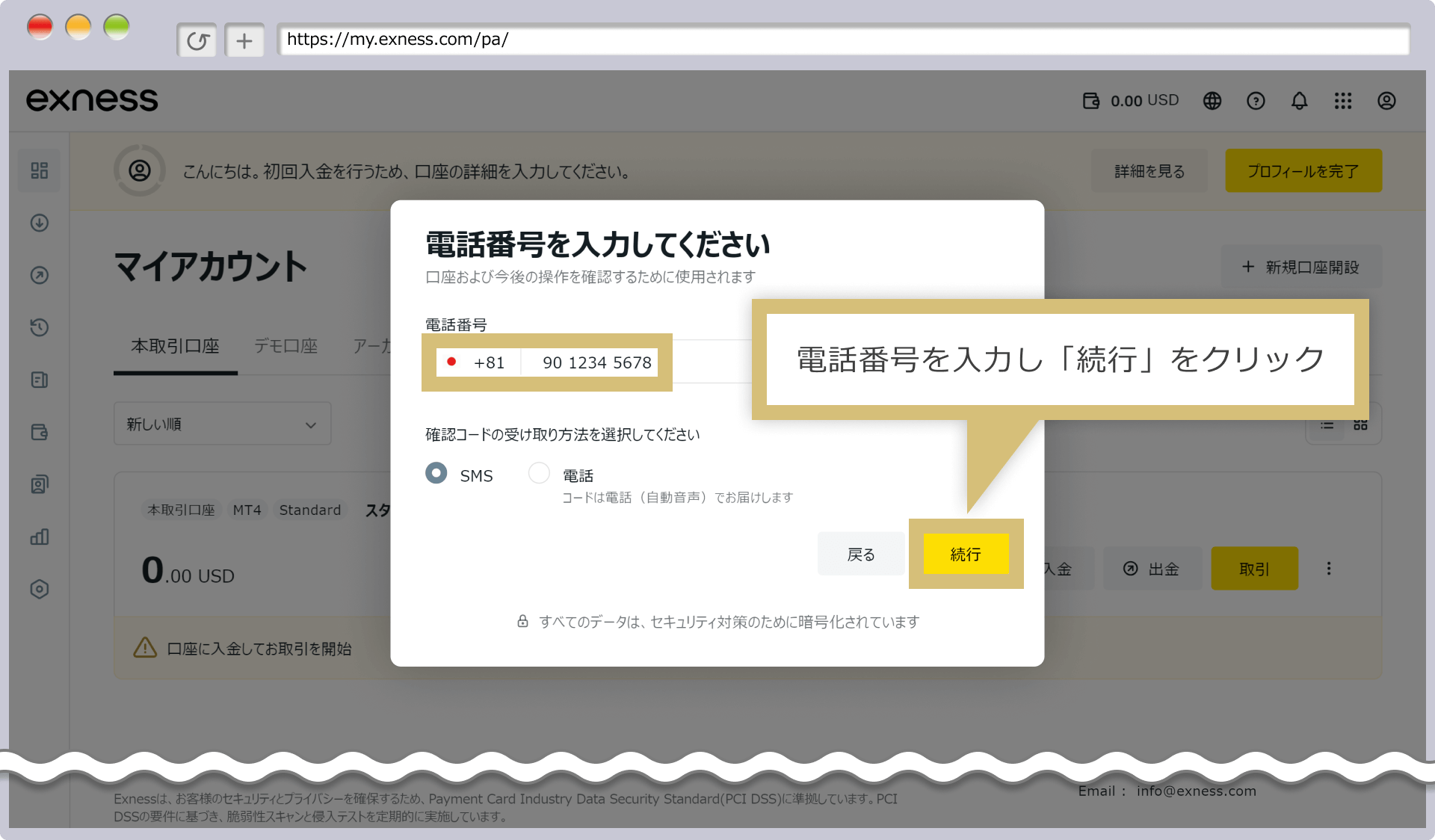Switch to the 本取引口座 tab
The image size is (1435, 840).
tap(175, 346)
